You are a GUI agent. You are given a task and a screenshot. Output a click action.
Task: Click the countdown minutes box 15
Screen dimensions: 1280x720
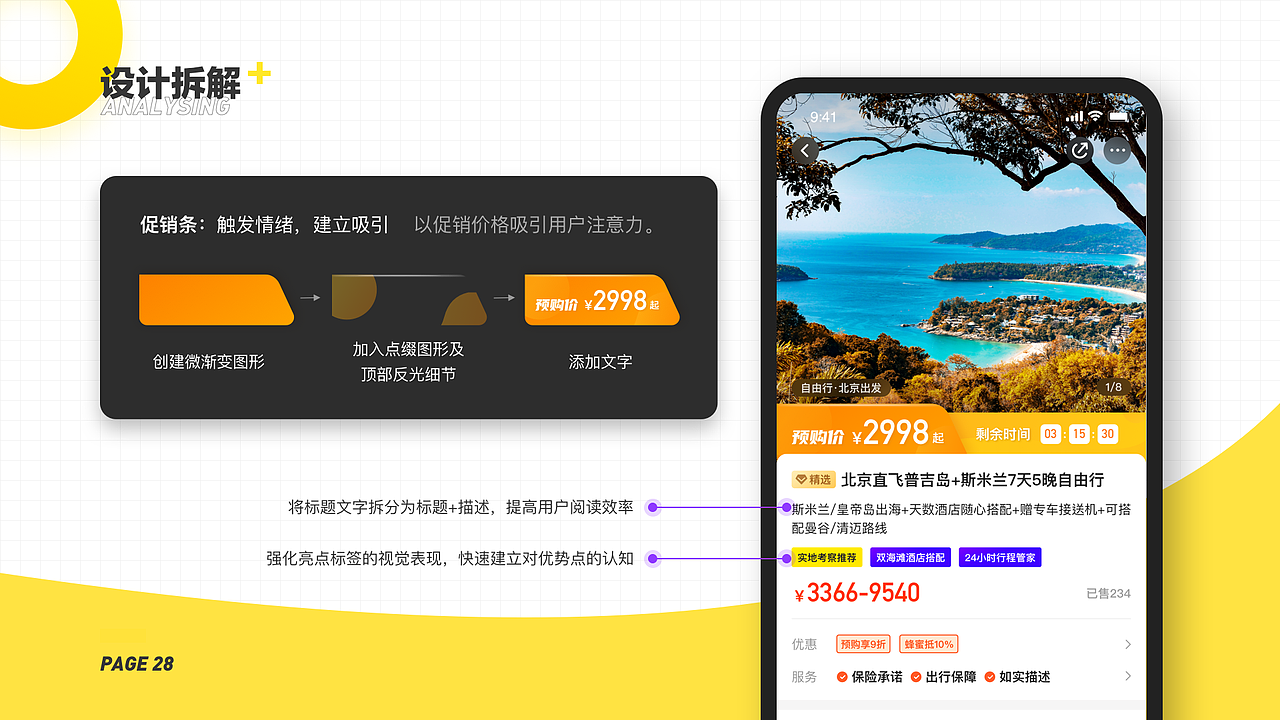pyautogui.click(x=1078, y=434)
